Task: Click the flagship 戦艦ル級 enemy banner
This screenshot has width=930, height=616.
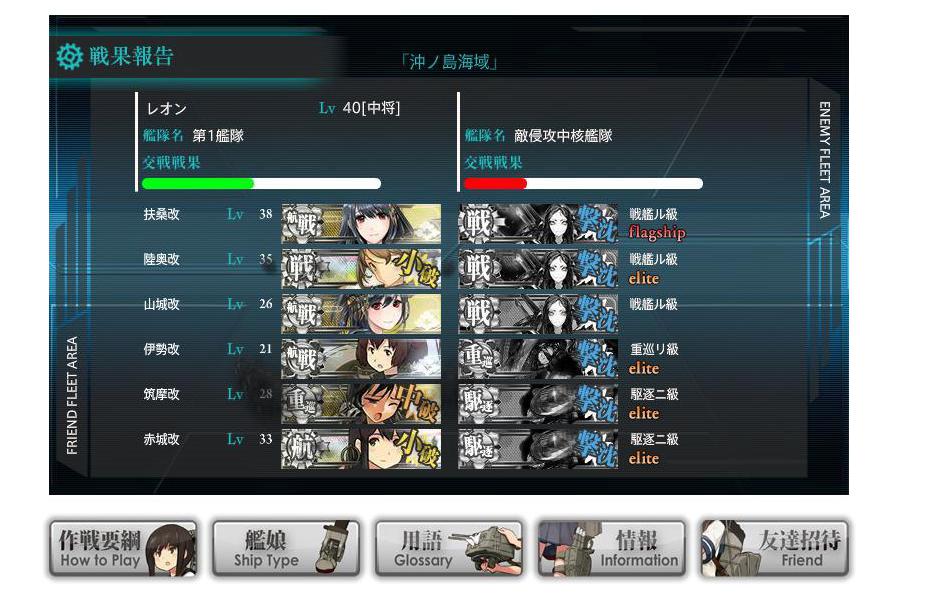Action: pos(539,224)
